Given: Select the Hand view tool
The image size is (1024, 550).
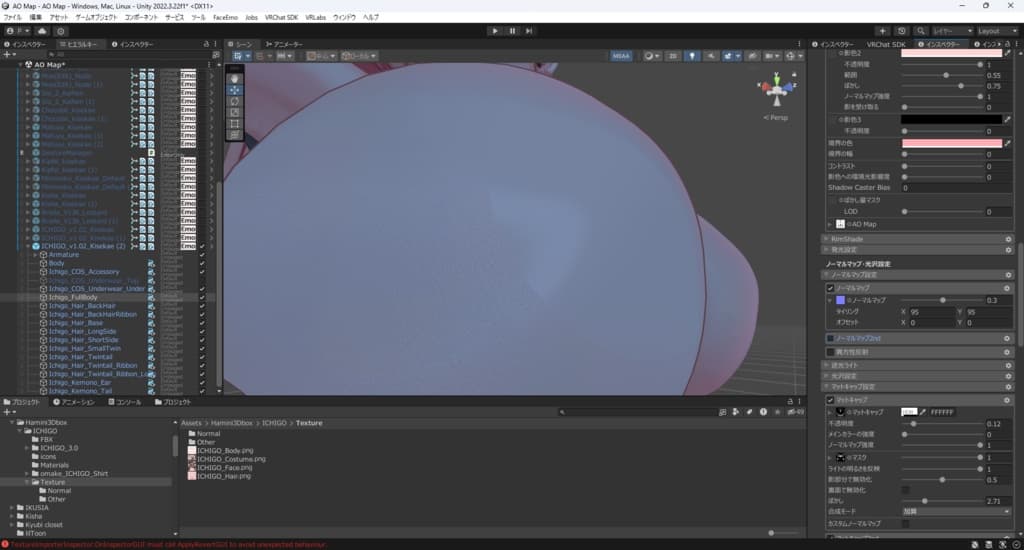Looking at the screenshot, I should click(x=235, y=77).
